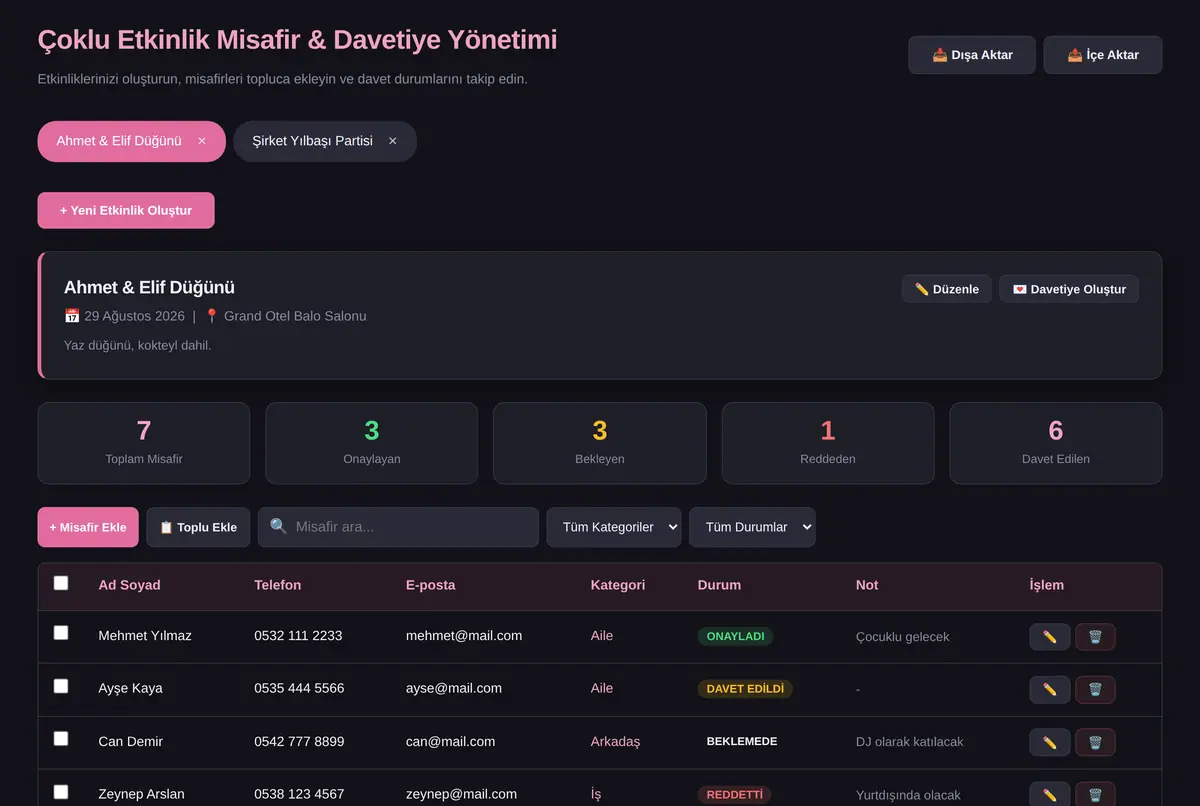This screenshot has height=806, width=1200.
Task: Click the email mehmet@mail.com
Action: (464, 636)
